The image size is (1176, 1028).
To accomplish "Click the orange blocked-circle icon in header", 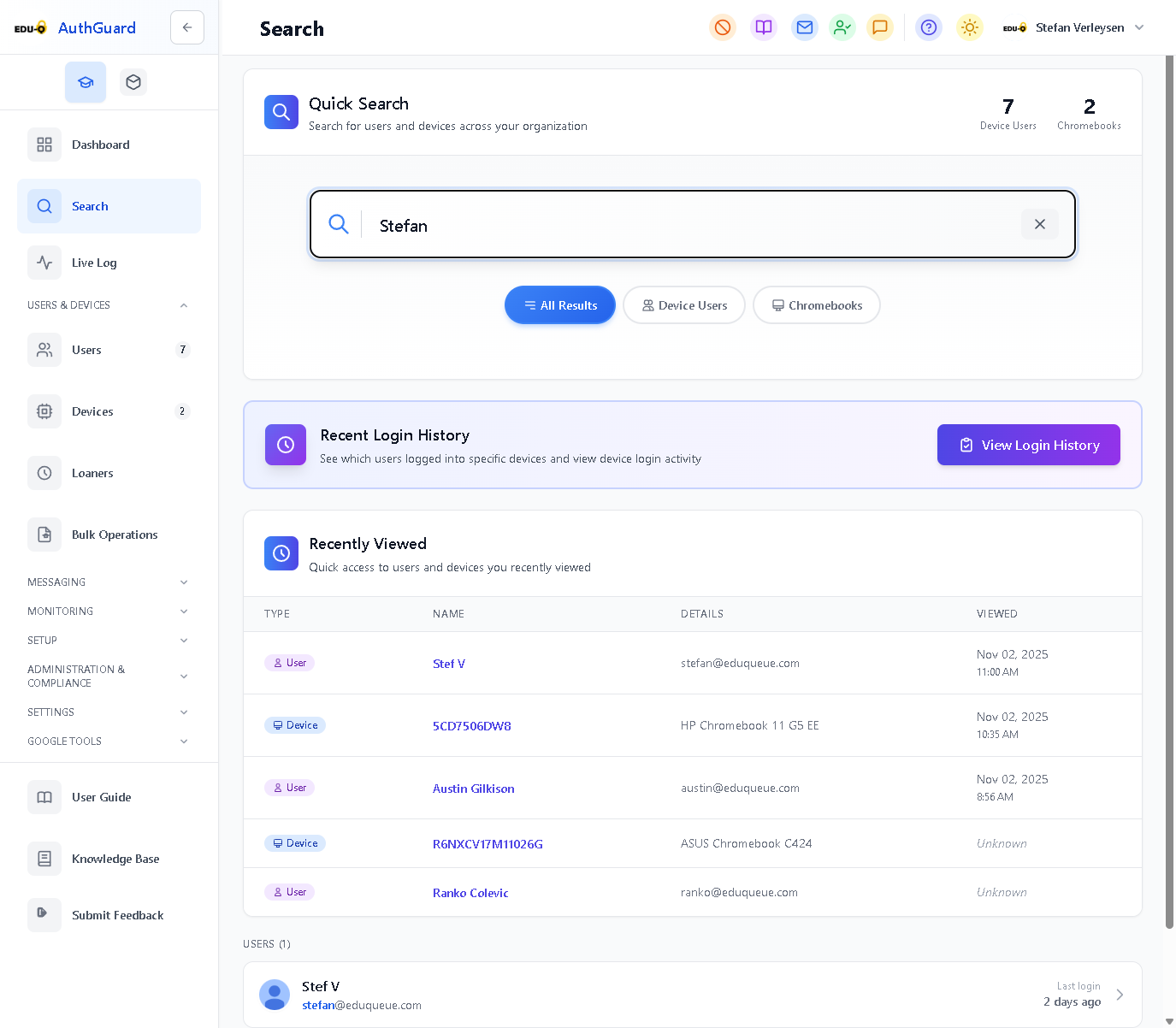I will pyautogui.click(x=723, y=27).
